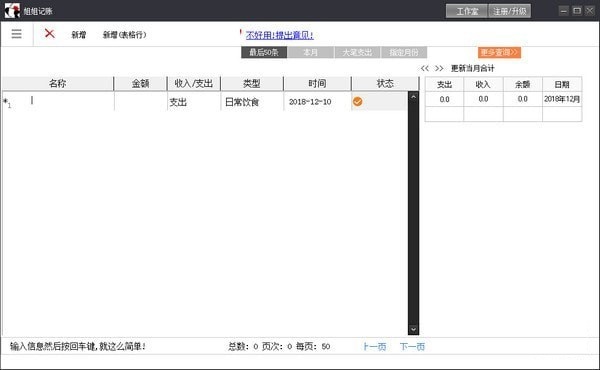Click the 新增 toolbar button
Viewport: 600px width, 370px height.
tap(79, 35)
